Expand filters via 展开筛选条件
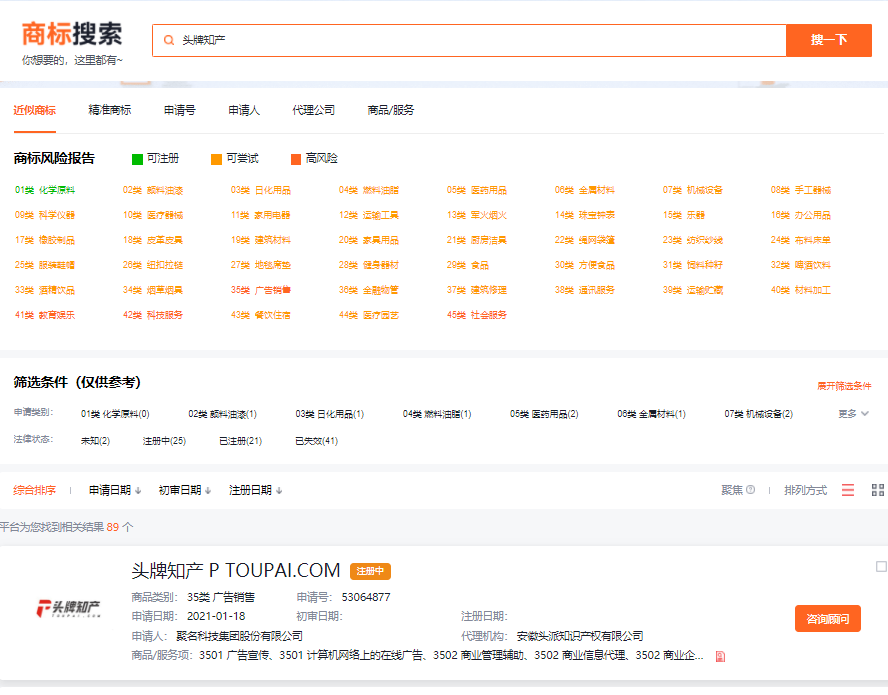888x695 pixels. click(844, 386)
